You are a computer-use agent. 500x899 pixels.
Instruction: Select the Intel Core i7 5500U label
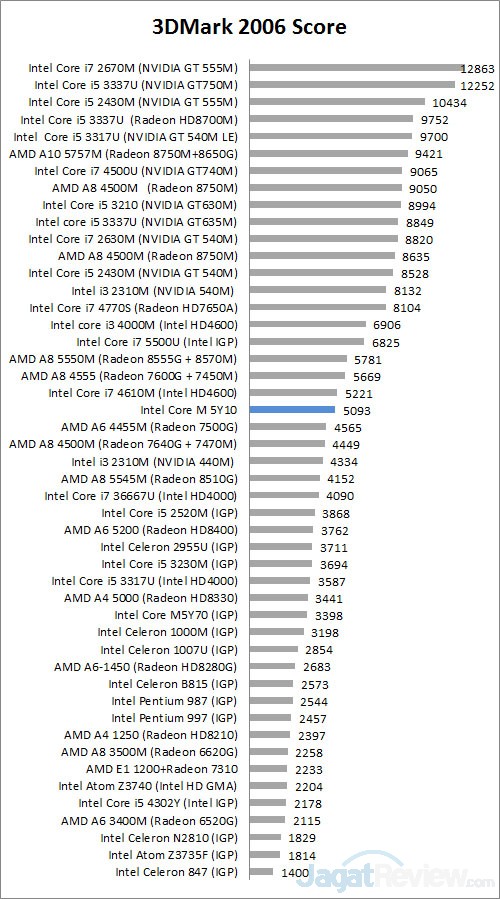[157, 342]
